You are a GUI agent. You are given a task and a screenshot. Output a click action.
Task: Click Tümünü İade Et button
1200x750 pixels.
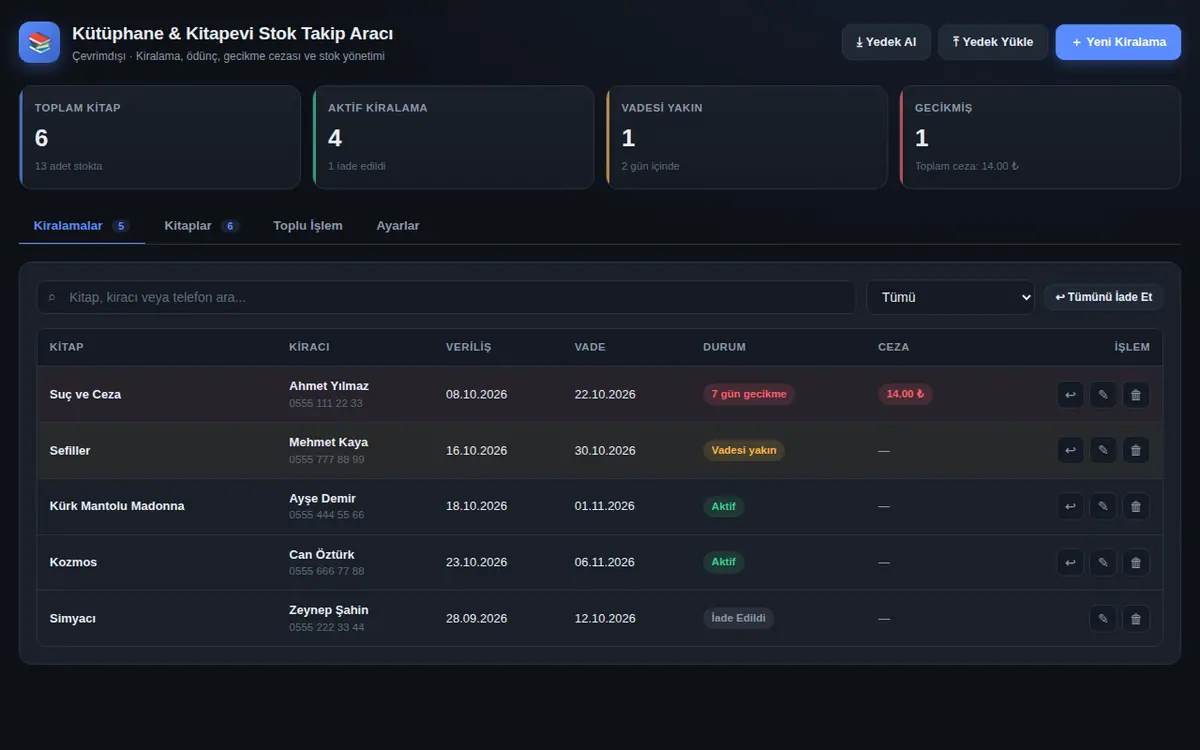[1103, 297]
